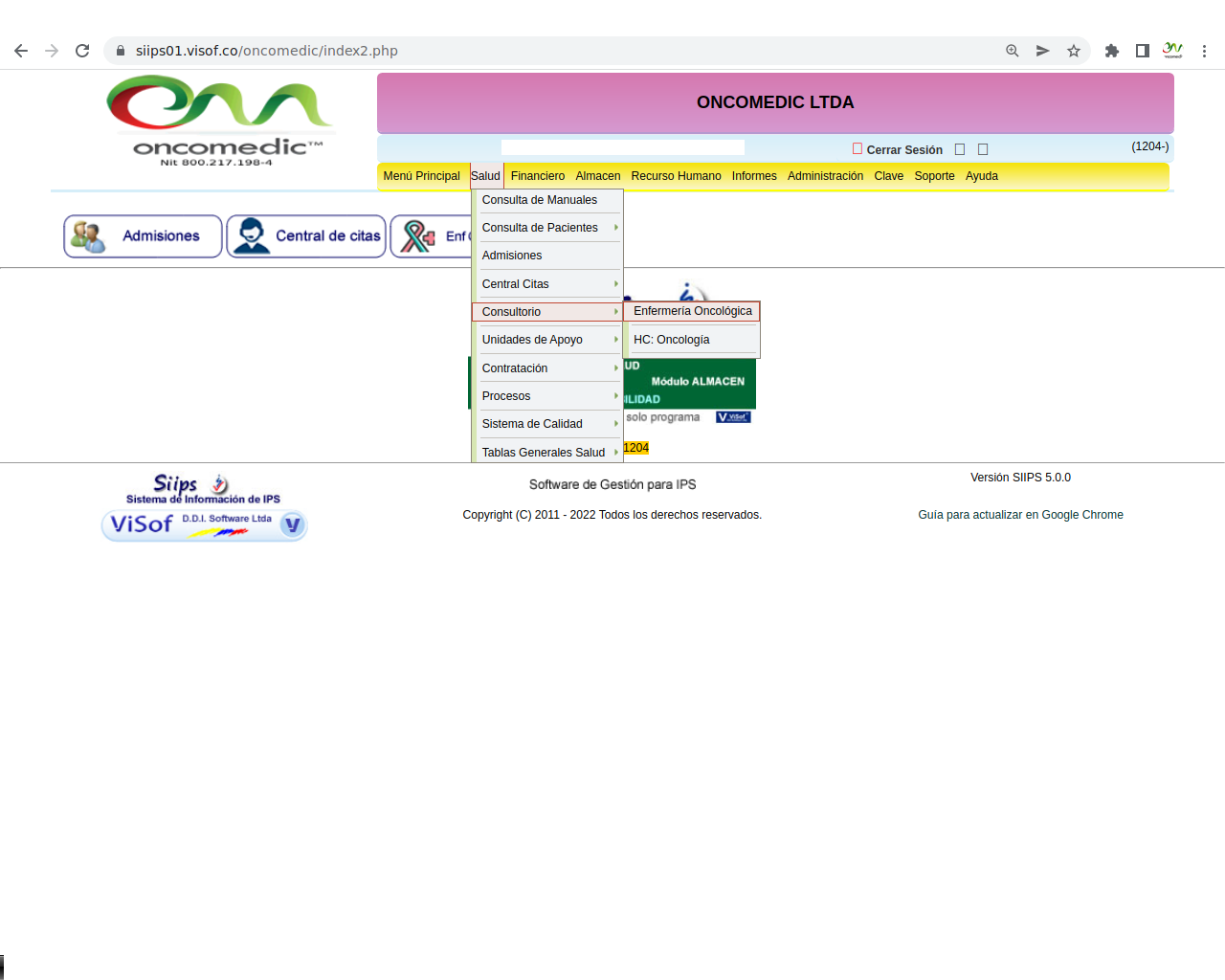Click Cerrar Sesión to log out
This screenshot has width=1225, height=980.
(903, 150)
